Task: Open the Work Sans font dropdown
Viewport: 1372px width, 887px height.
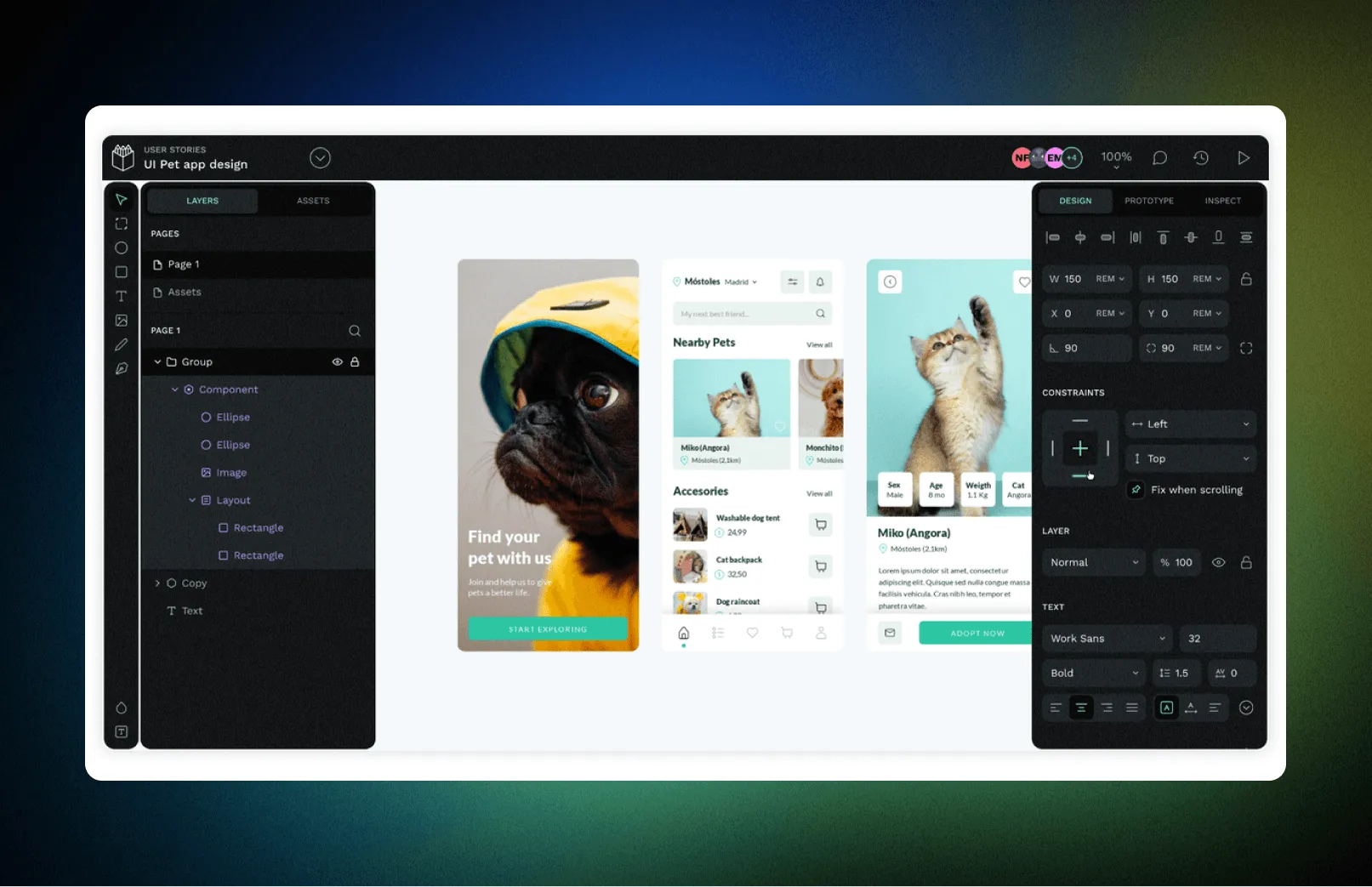Action: pyautogui.click(x=1107, y=639)
